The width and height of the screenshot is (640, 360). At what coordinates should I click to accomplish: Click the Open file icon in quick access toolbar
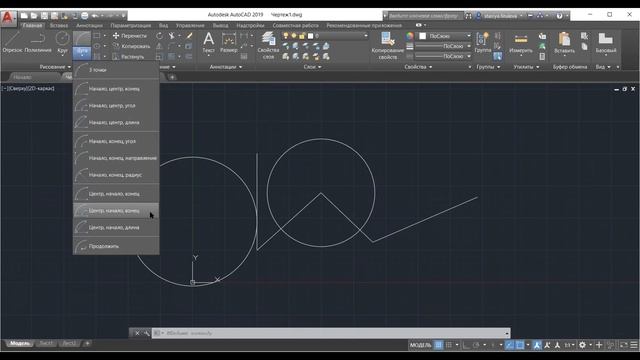34,16
